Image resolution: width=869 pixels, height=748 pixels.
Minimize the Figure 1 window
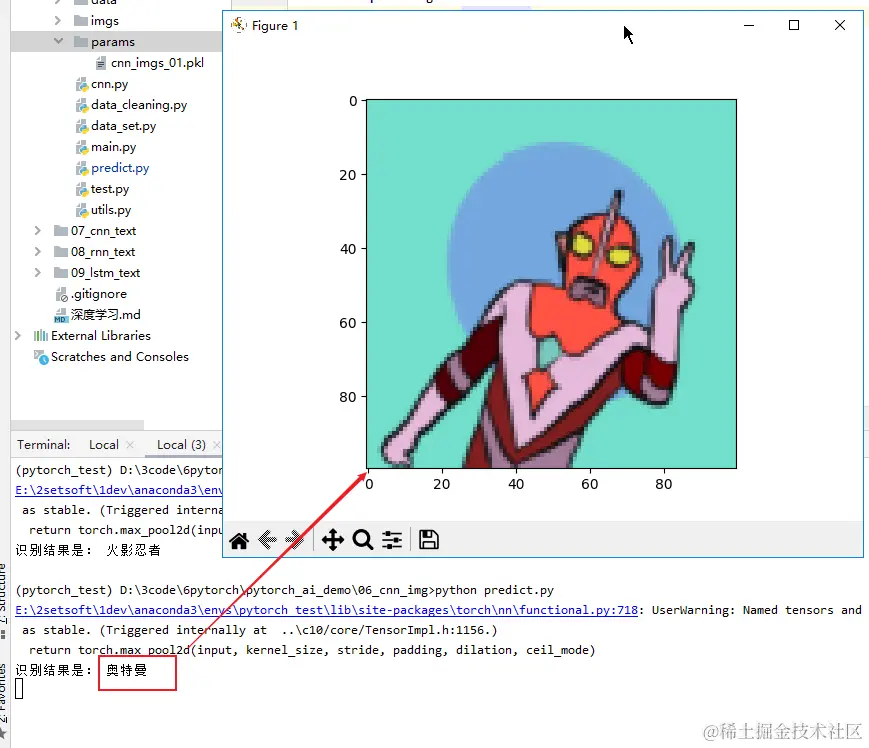point(749,25)
